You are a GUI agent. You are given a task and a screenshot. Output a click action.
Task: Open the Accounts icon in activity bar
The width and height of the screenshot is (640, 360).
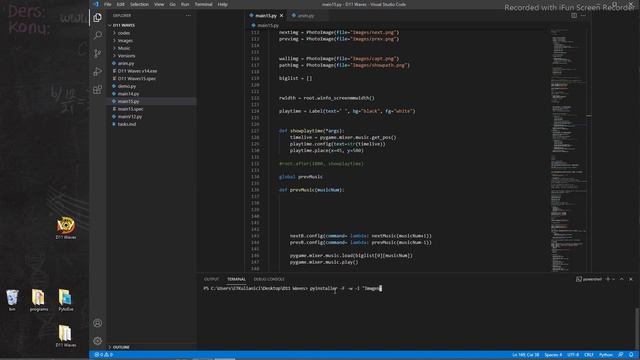tap(98, 323)
